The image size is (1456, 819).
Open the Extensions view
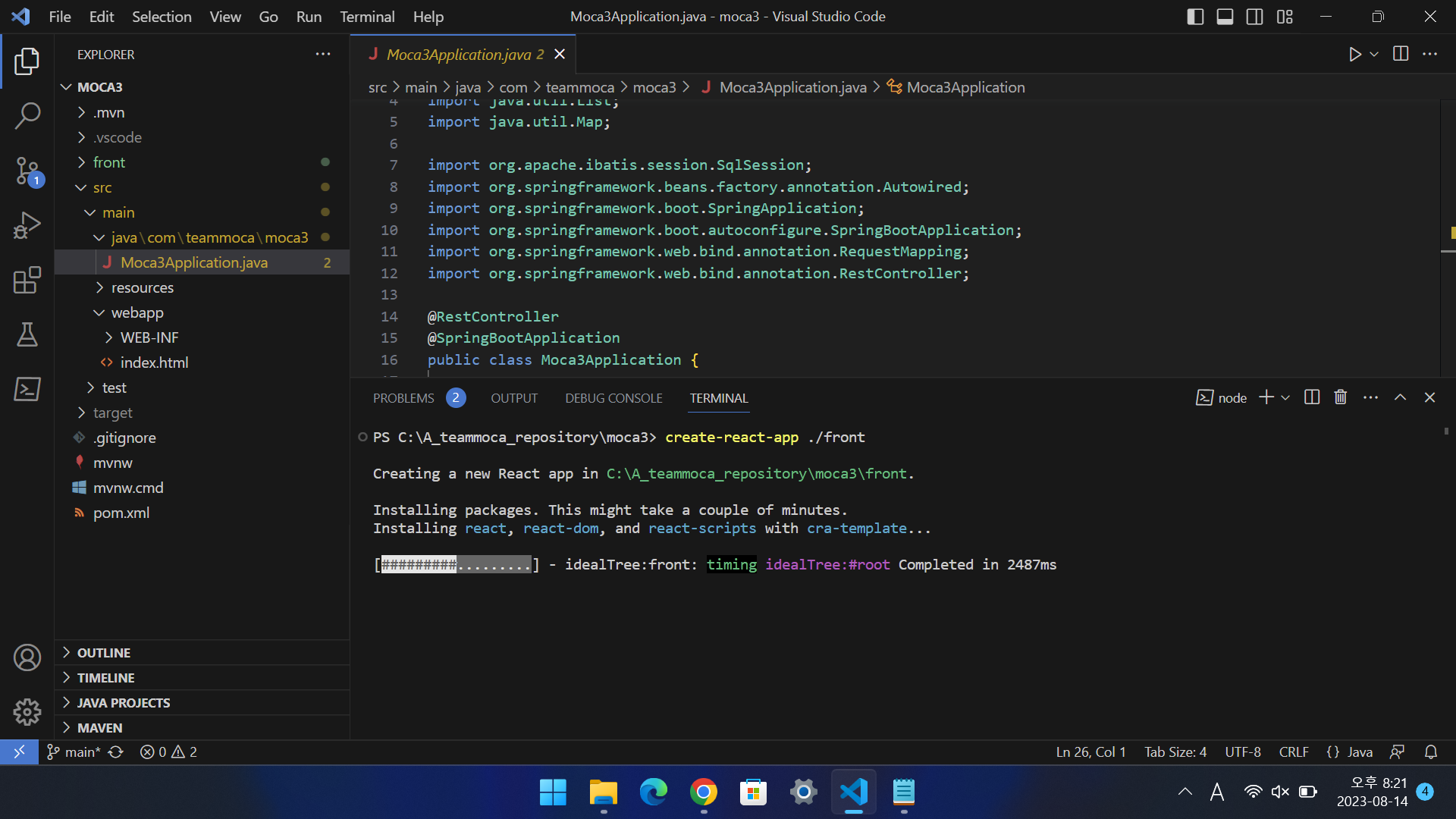[x=27, y=280]
